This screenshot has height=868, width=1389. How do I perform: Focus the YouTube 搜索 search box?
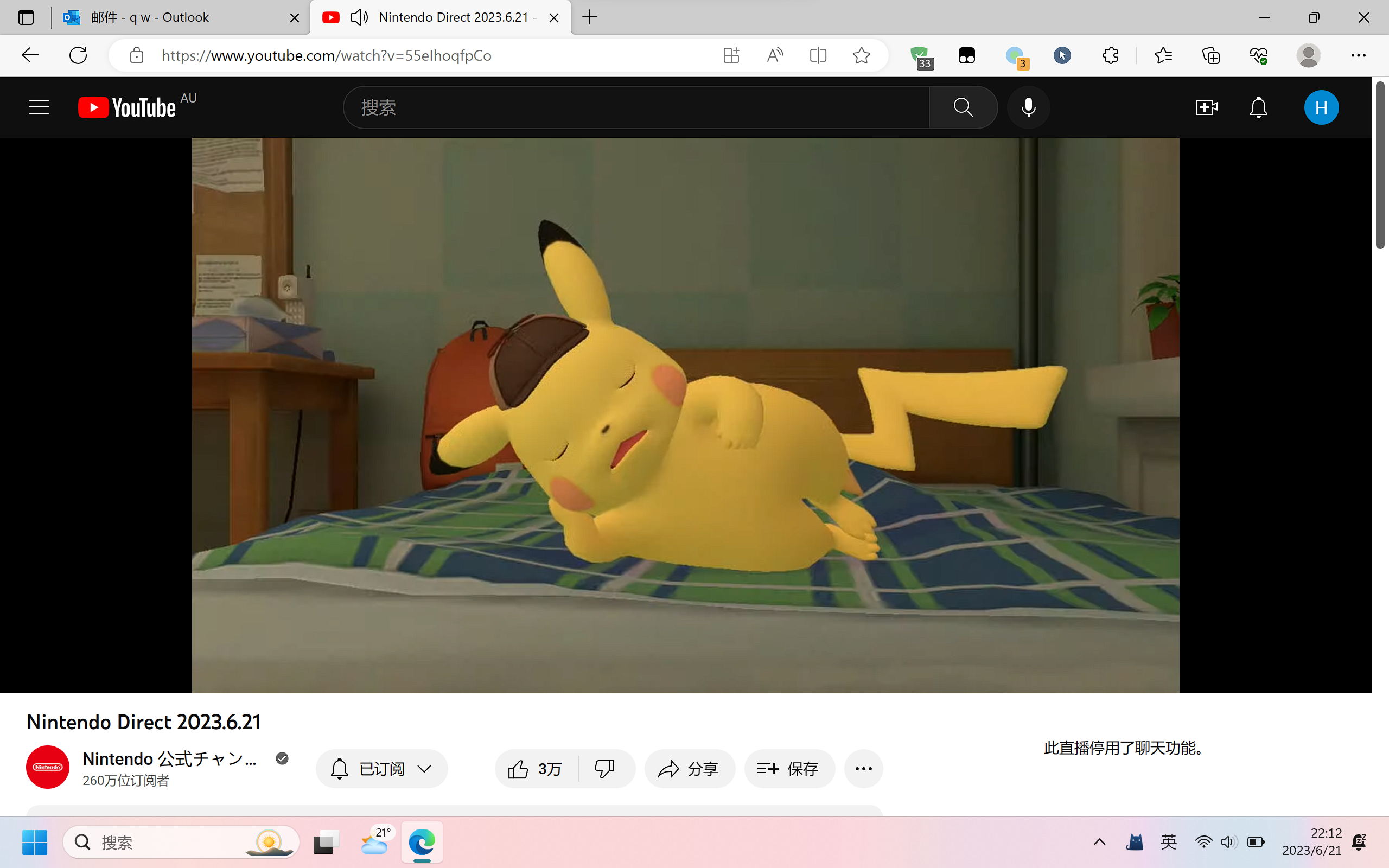[636, 107]
